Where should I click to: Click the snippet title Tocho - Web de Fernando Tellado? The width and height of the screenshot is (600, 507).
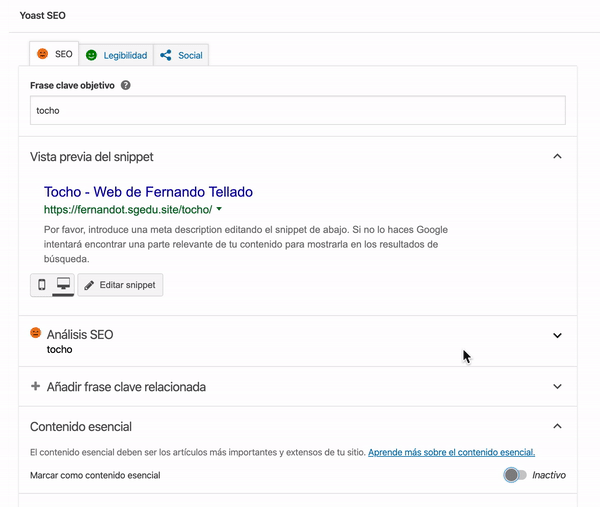[148, 192]
